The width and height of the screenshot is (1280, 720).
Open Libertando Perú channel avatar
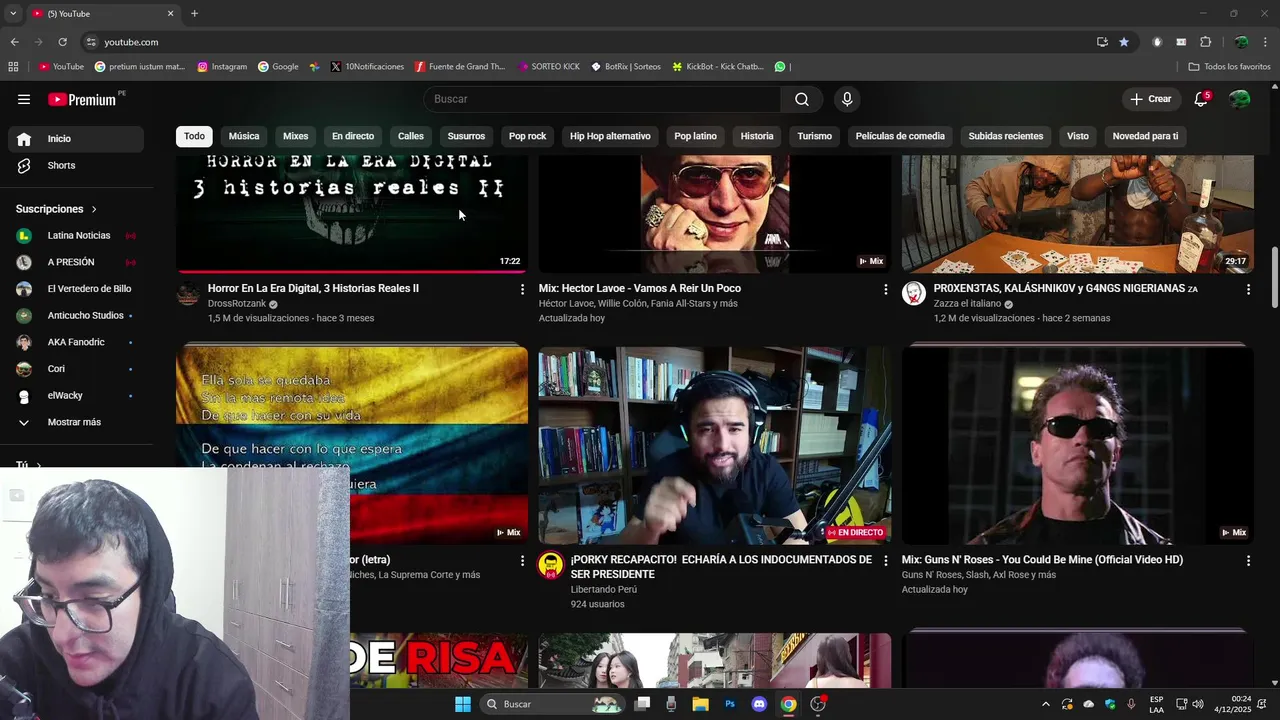551,565
